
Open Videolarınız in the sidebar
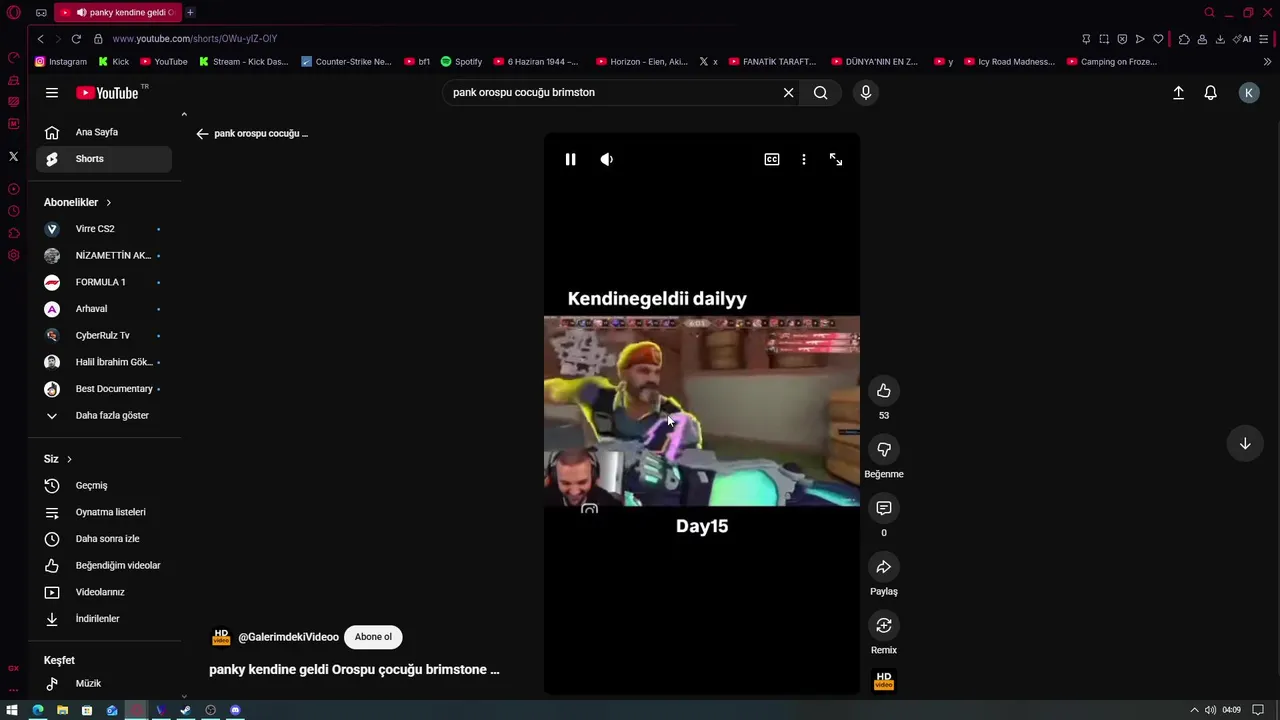tap(104, 592)
